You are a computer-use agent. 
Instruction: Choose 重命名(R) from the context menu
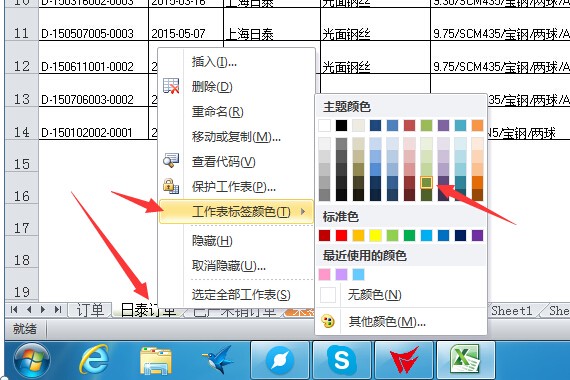point(217,112)
